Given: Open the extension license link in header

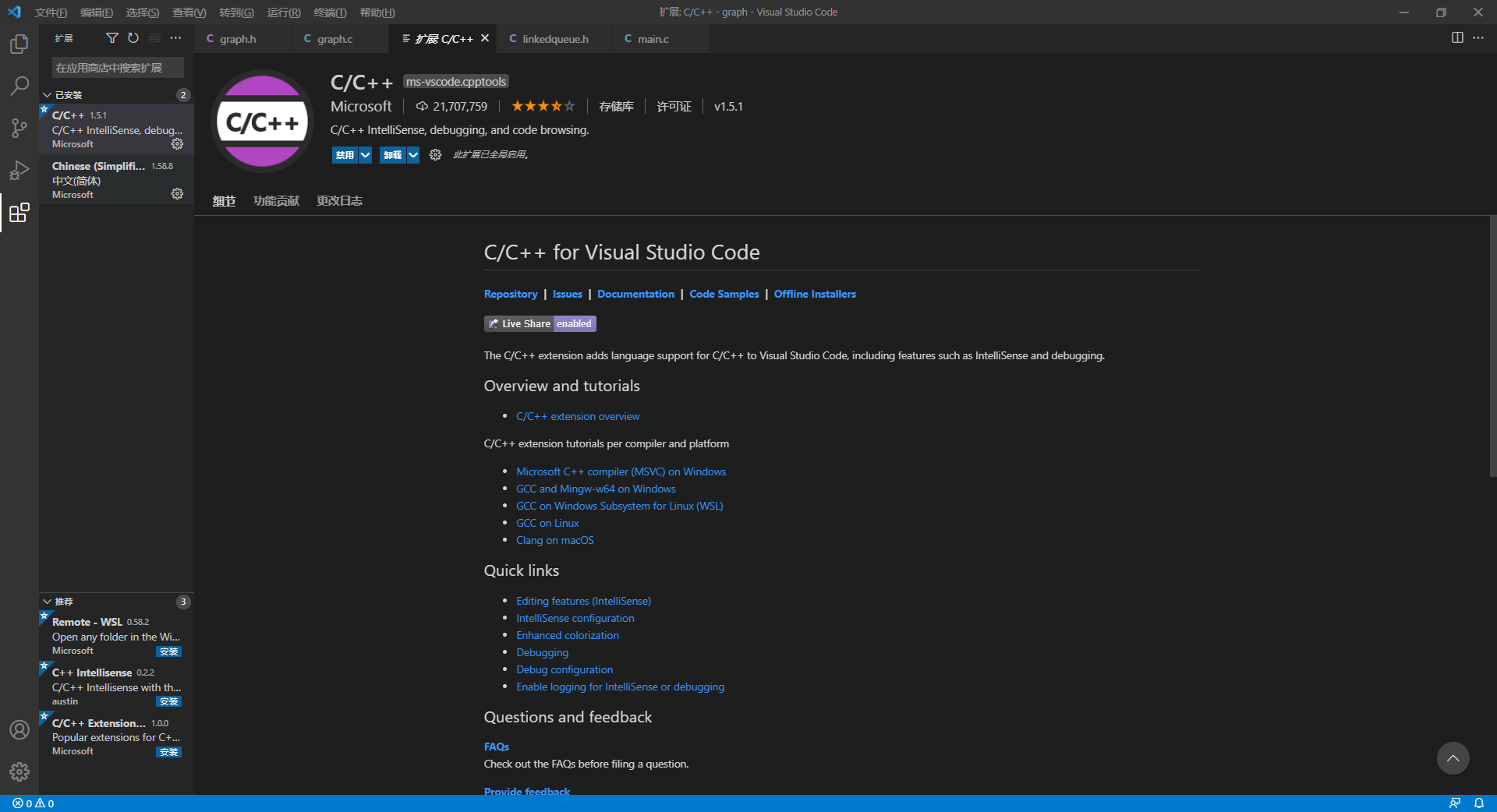Looking at the screenshot, I should pos(674,107).
